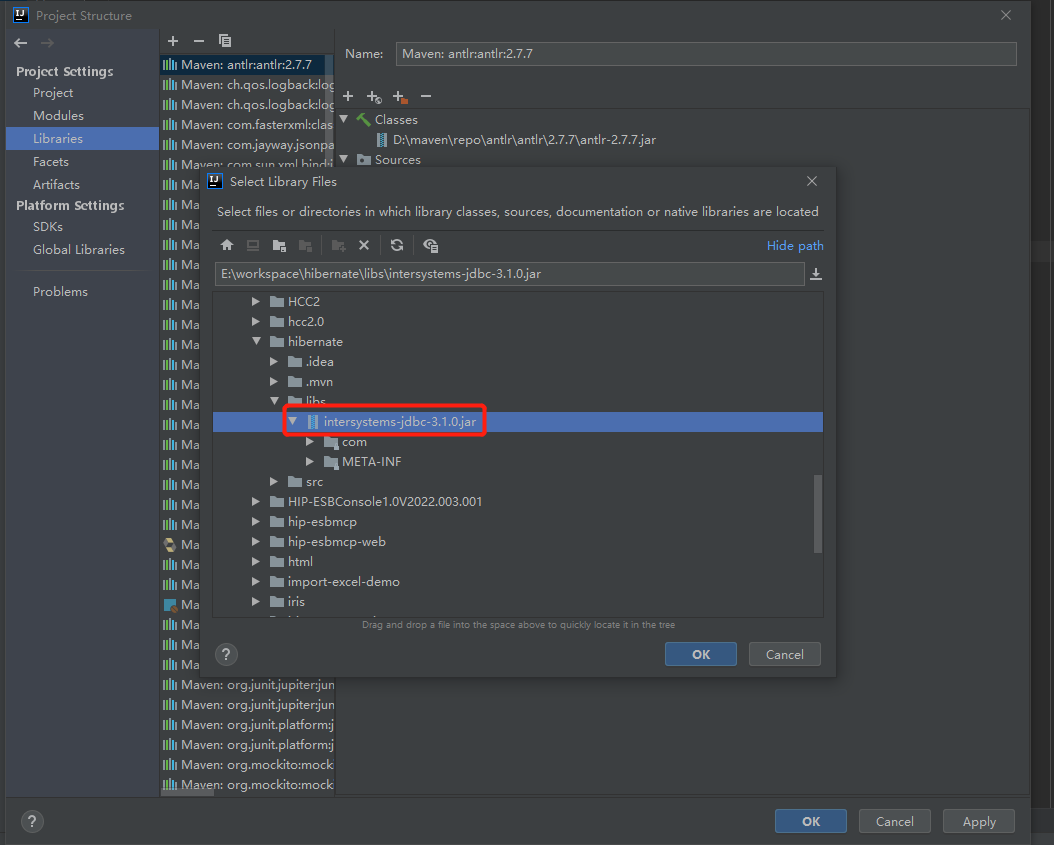Click the Delete (X) icon in file chooser

(x=364, y=245)
